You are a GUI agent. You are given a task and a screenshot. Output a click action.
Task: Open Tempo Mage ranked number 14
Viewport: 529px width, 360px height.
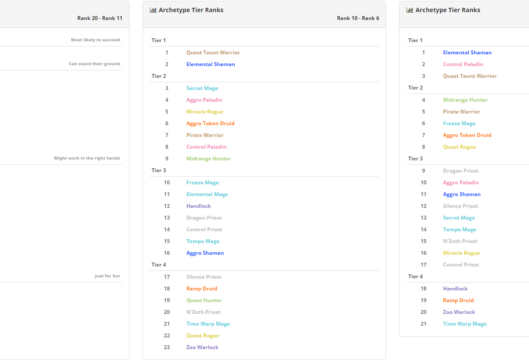click(460, 229)
